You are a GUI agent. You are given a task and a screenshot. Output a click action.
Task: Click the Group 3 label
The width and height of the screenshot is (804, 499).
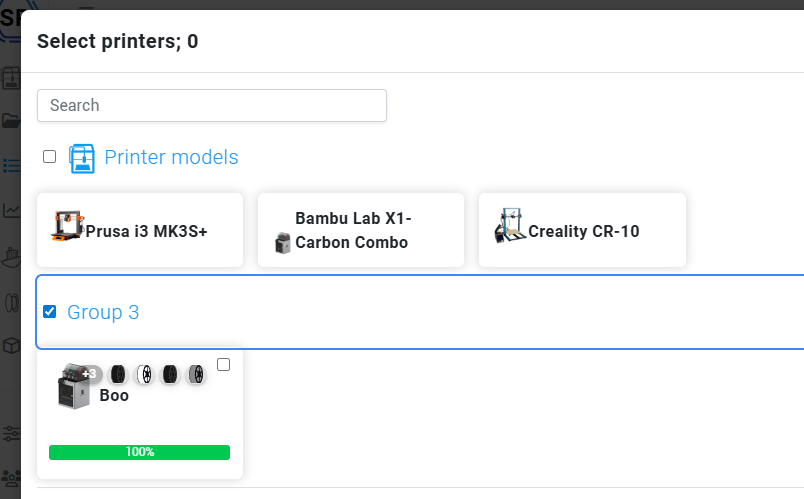click(x=103, y=312)
